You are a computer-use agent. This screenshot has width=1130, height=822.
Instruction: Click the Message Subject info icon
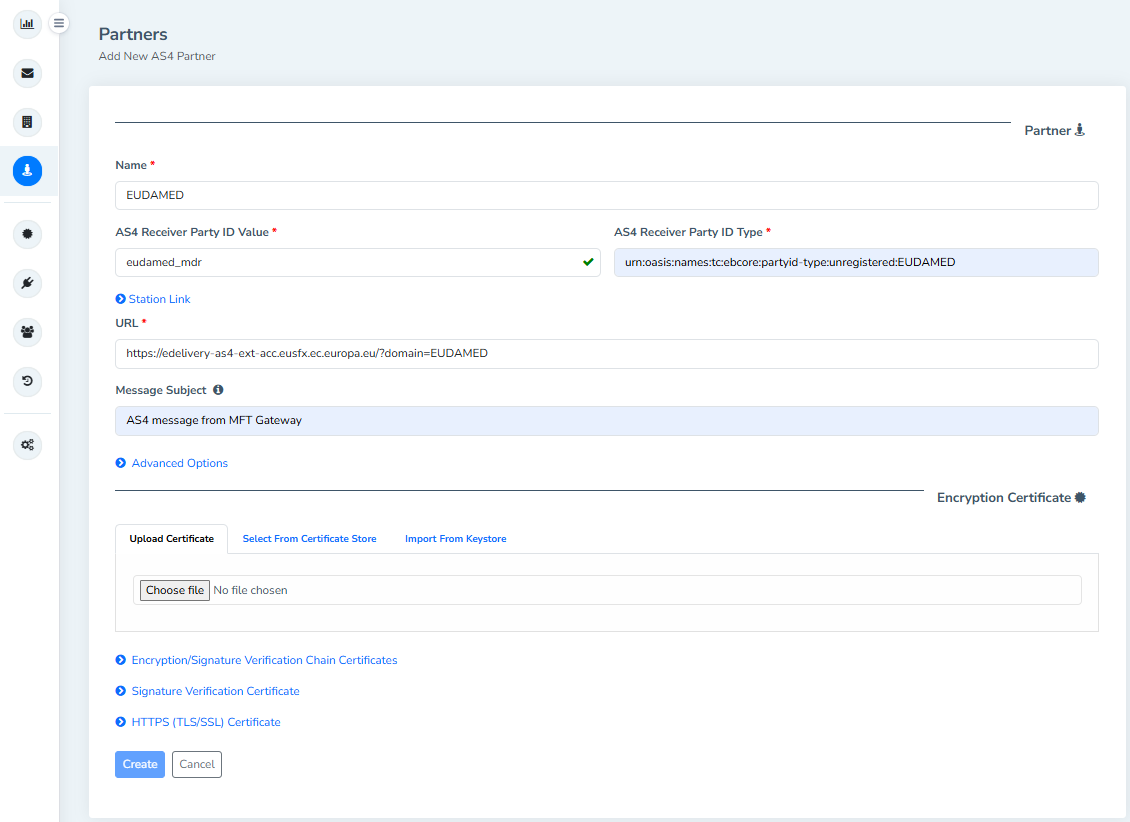tap(218, 390)
